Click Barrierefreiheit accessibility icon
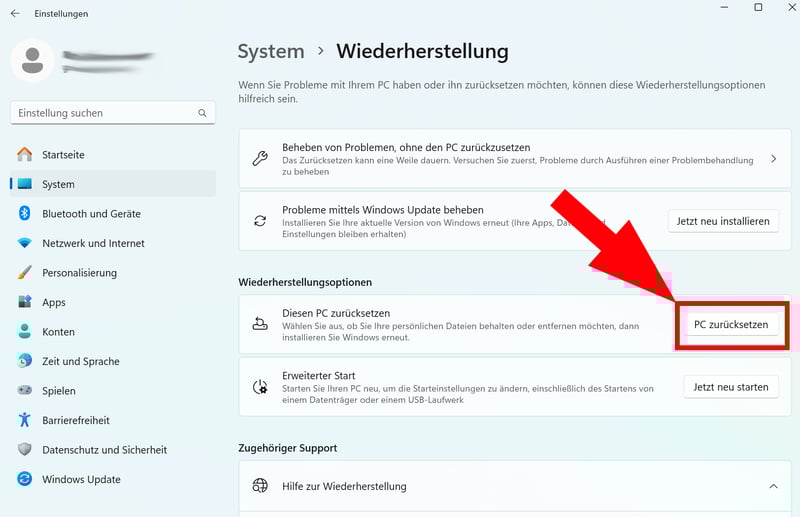Image resolution: width=800 pixels, height=517 pixels. point(25,420)
